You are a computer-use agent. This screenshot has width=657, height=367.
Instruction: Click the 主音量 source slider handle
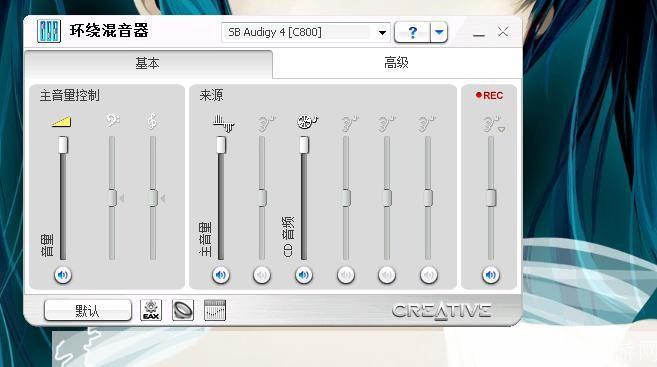coord(221,145)
